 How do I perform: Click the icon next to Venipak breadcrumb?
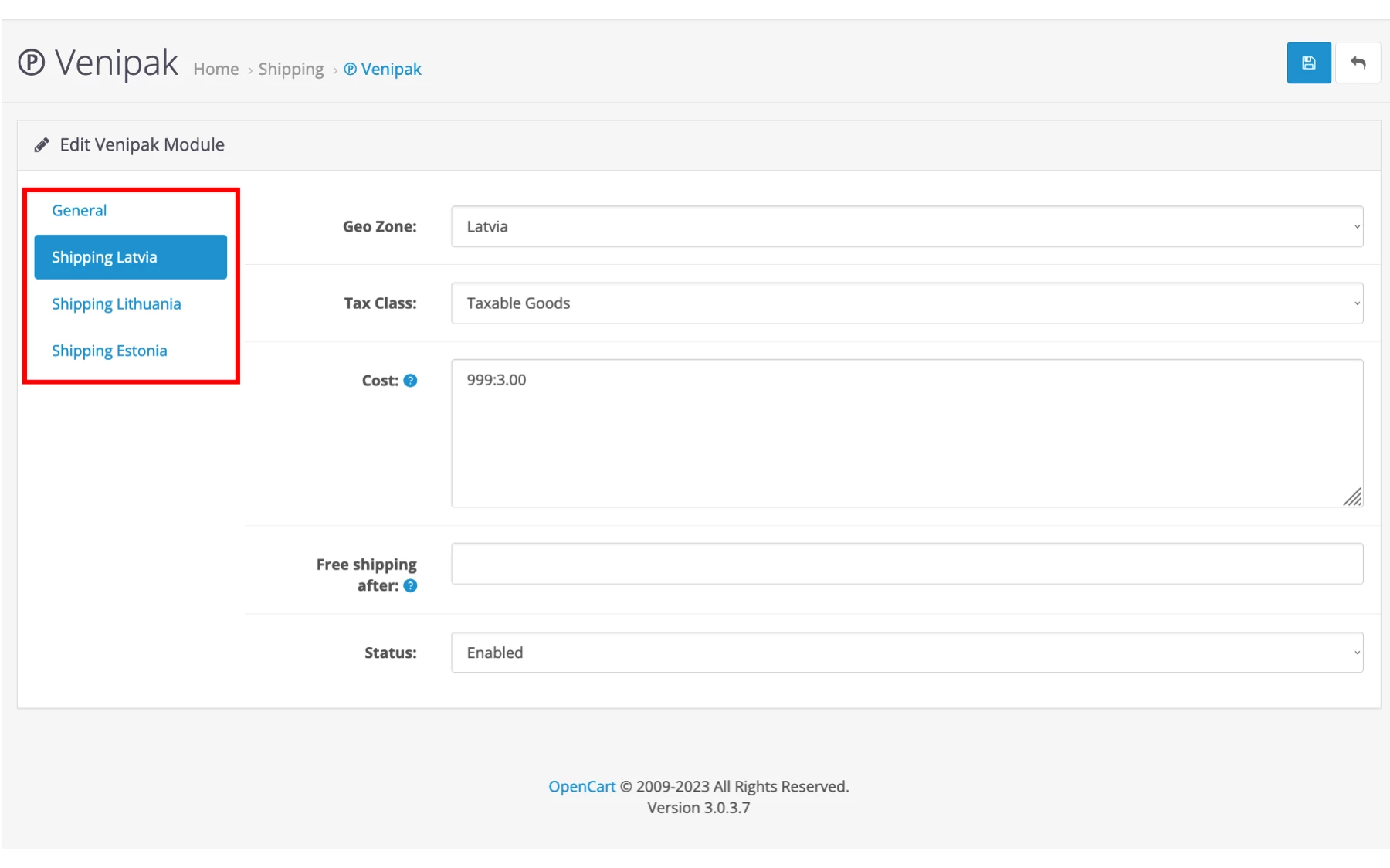(351, 70)
